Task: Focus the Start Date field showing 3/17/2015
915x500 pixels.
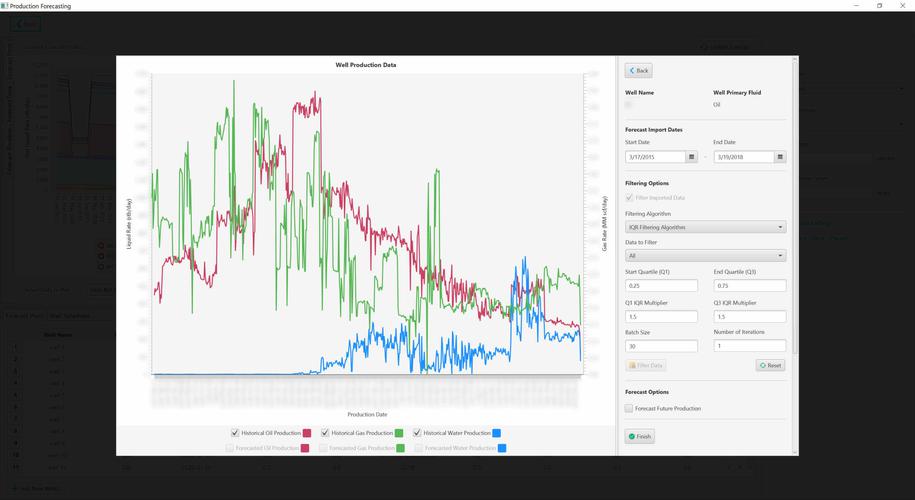Action: click(655, 157)
